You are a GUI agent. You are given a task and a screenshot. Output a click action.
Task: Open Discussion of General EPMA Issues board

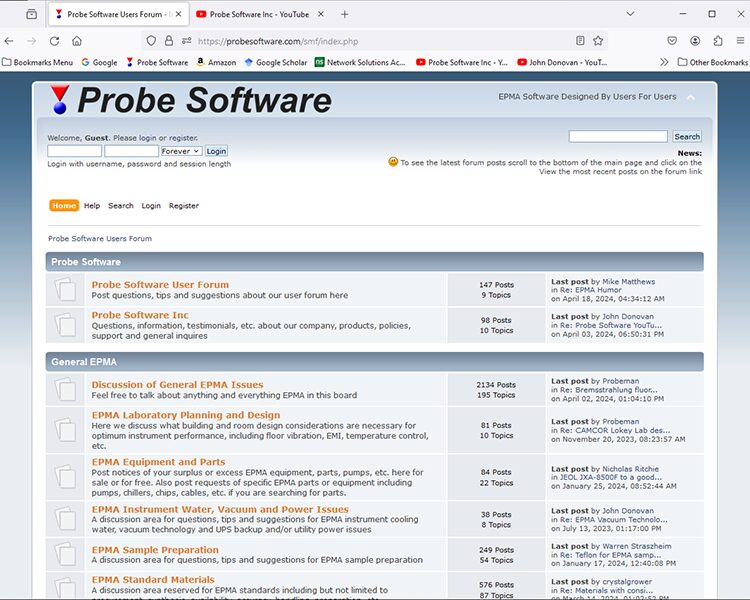[177, 385]
